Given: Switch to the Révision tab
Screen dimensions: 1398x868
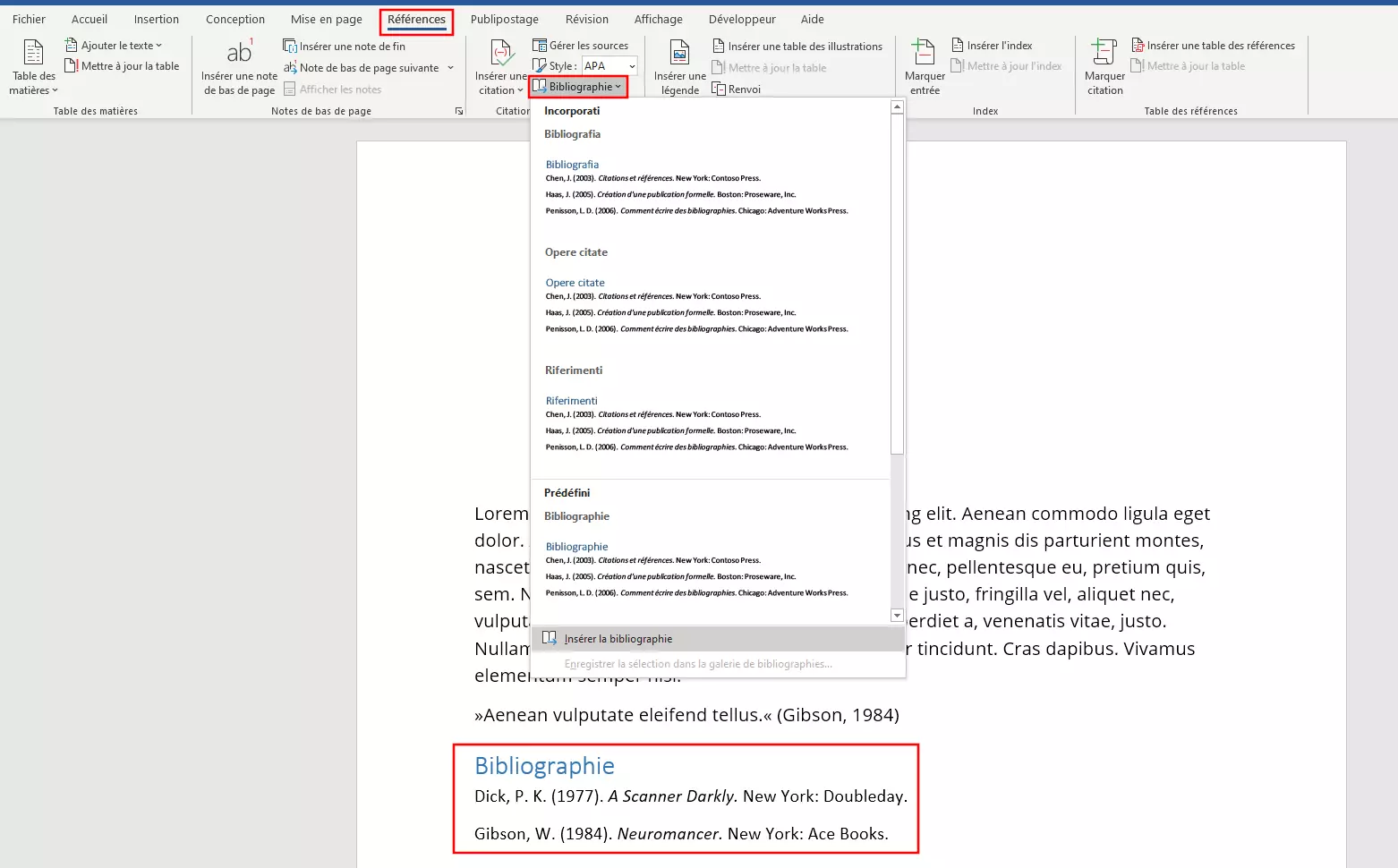Looking at the screenshot, I should [587, 20].
